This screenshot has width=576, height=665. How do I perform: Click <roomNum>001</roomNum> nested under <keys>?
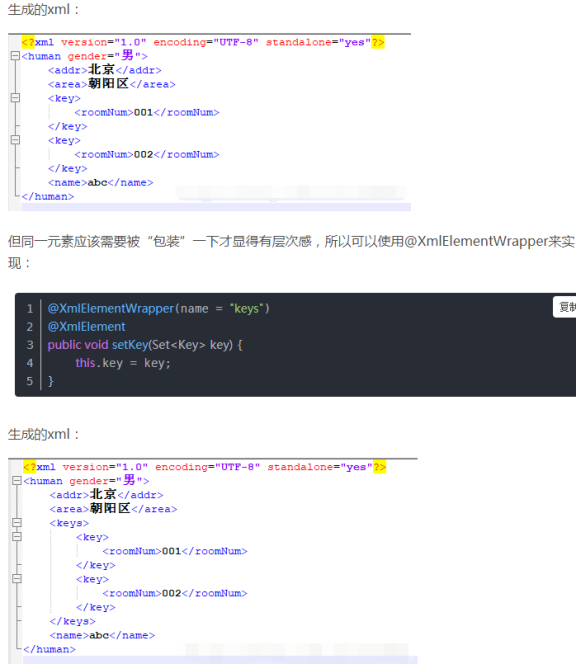(175, 551)
